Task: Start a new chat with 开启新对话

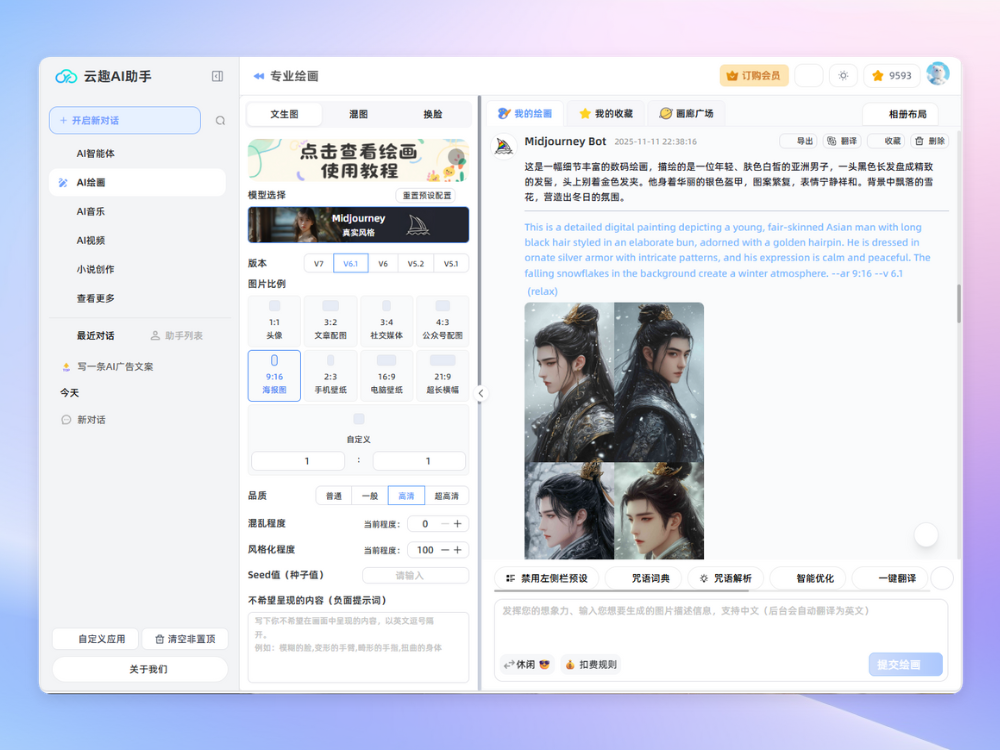Action: [125, 121]
